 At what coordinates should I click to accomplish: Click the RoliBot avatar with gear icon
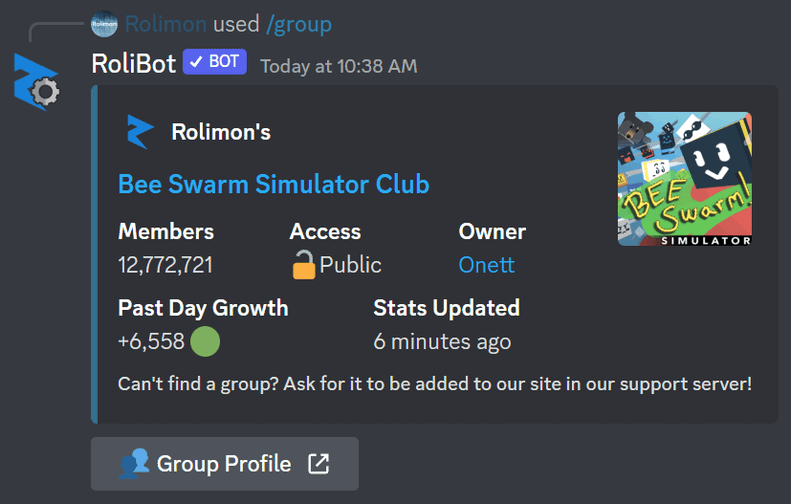(x=36, y=82)
